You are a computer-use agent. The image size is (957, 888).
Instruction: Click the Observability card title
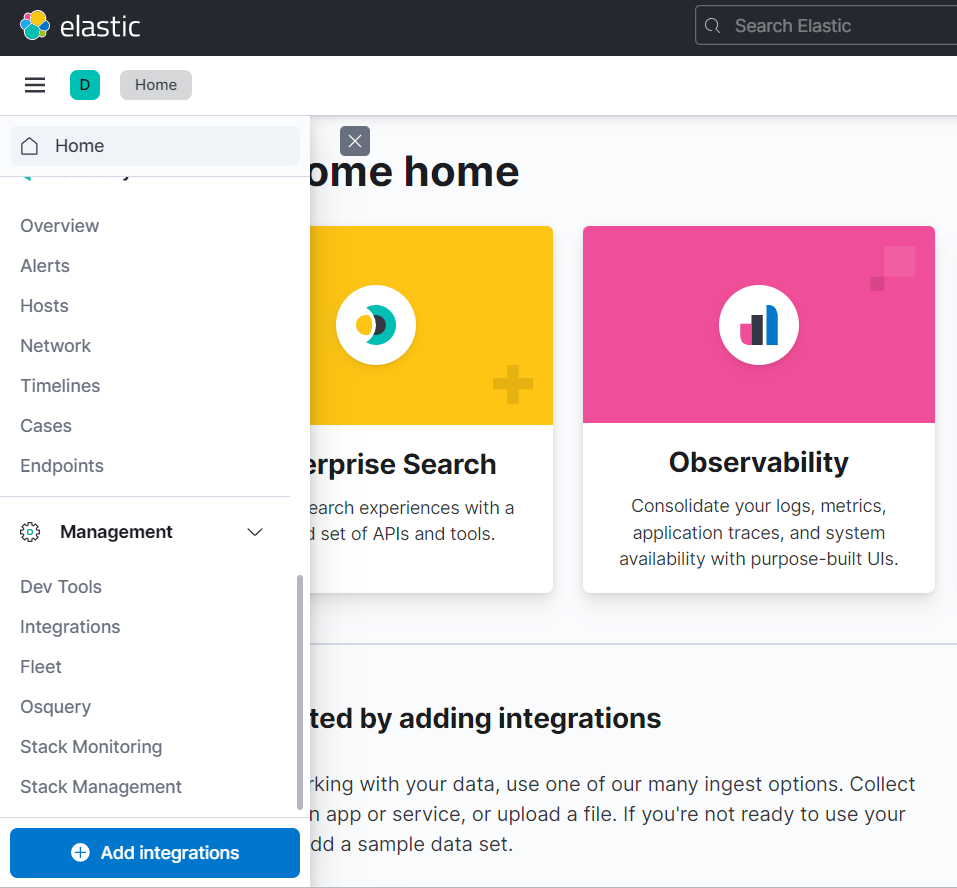click(759, 463)
